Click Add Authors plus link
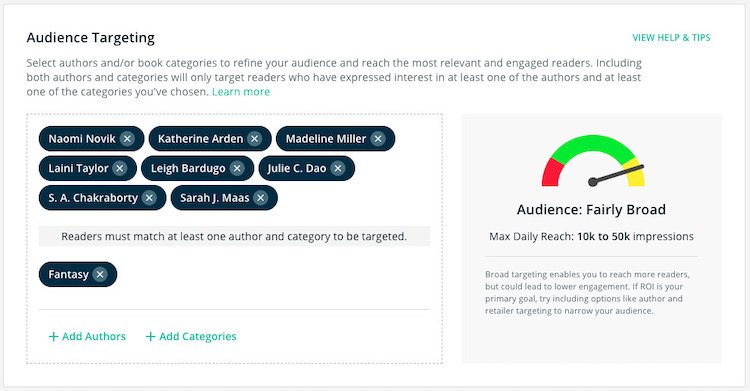The height and width of the screenshot is (391, 750). 87,336
